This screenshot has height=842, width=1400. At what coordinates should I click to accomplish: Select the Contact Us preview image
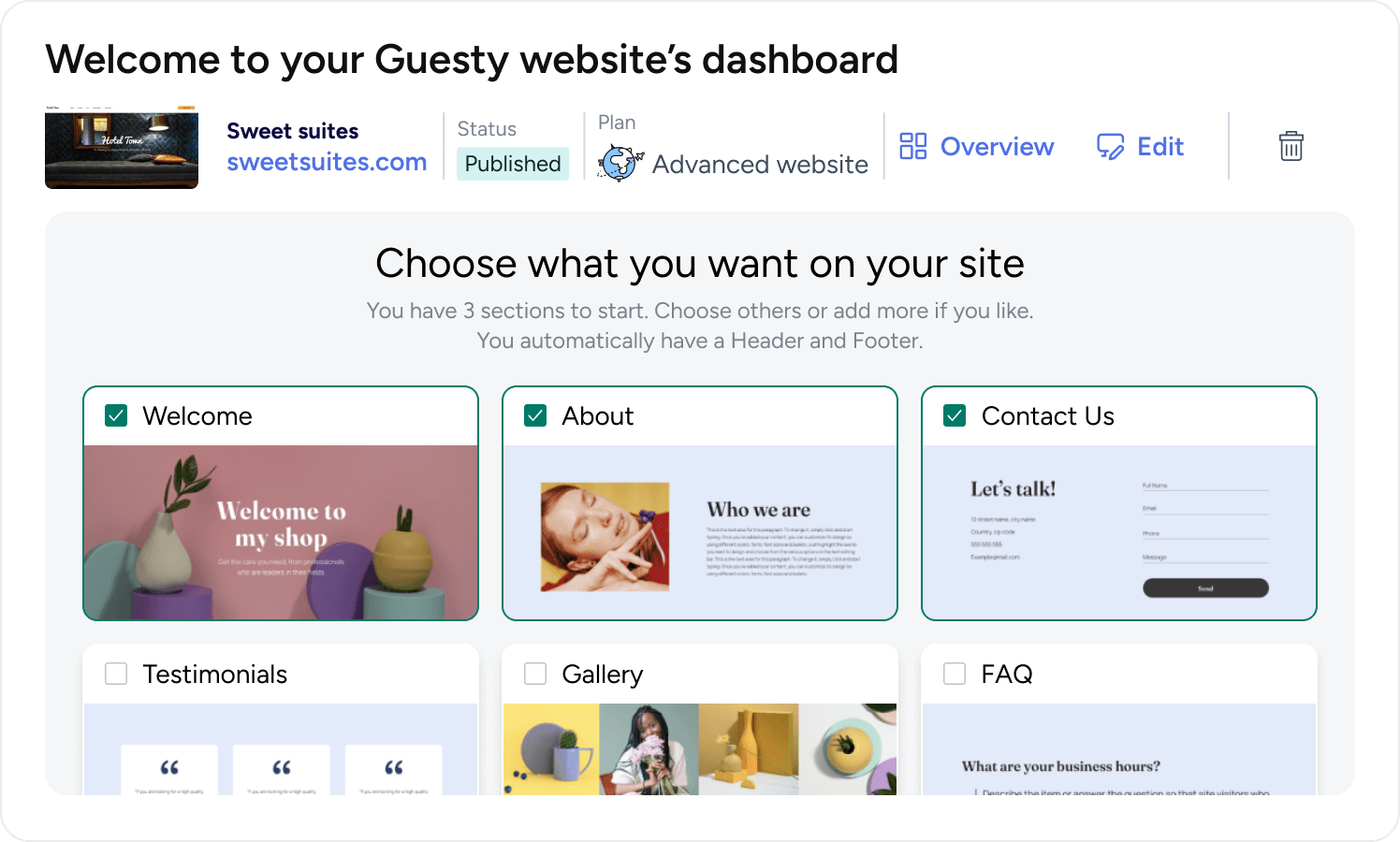(x=1119, y=531)
